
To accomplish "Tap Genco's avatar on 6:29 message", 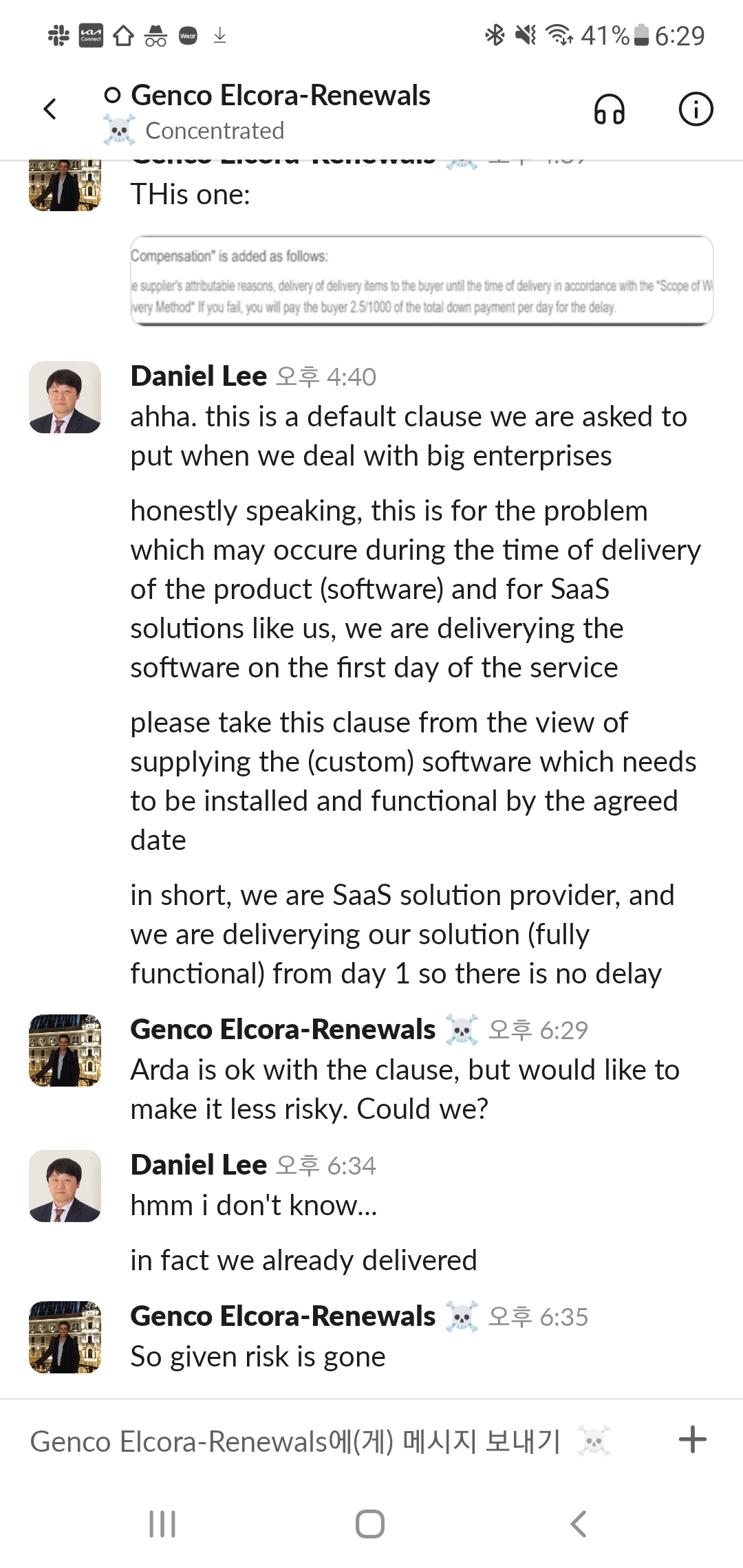I will pyautogui.click(x=65, y=1050).
